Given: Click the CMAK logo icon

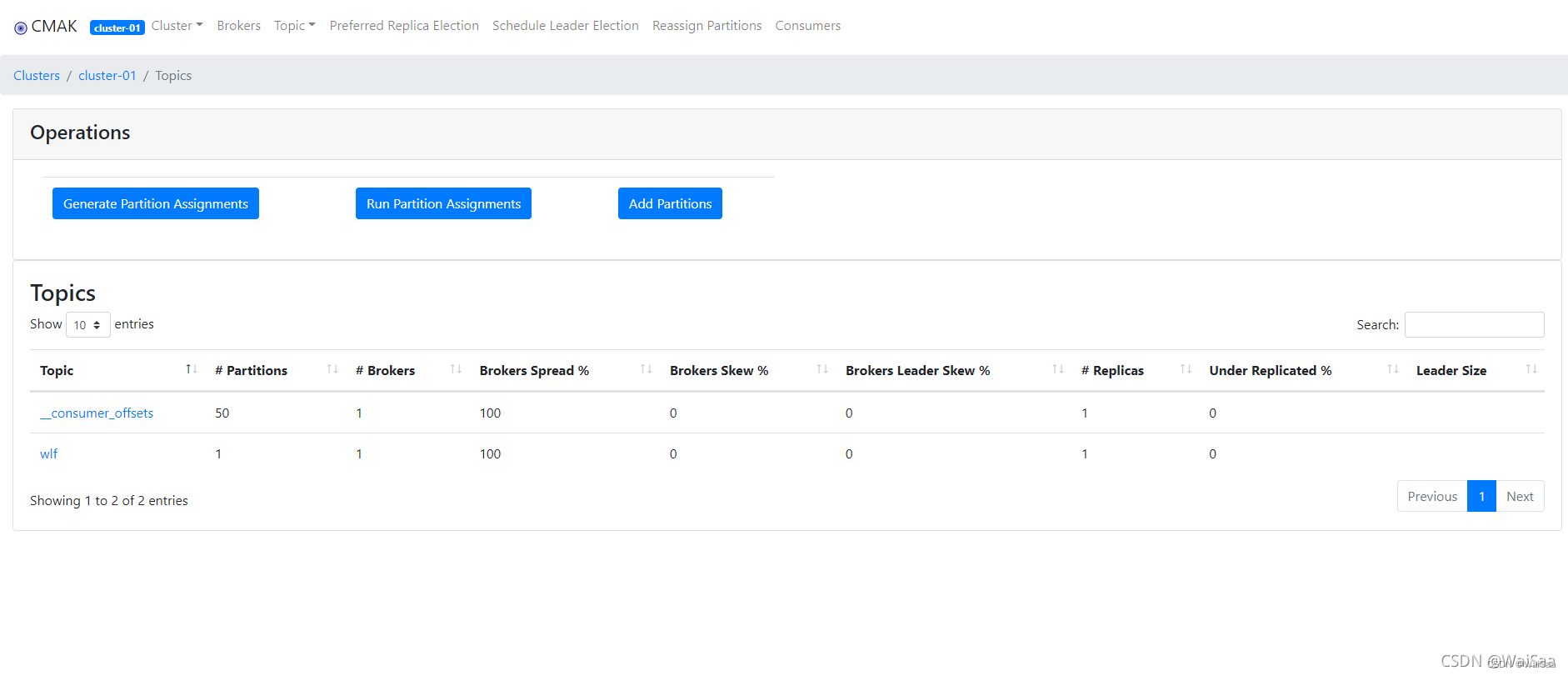Looking at the screenshot, I should tap(21, 28).
